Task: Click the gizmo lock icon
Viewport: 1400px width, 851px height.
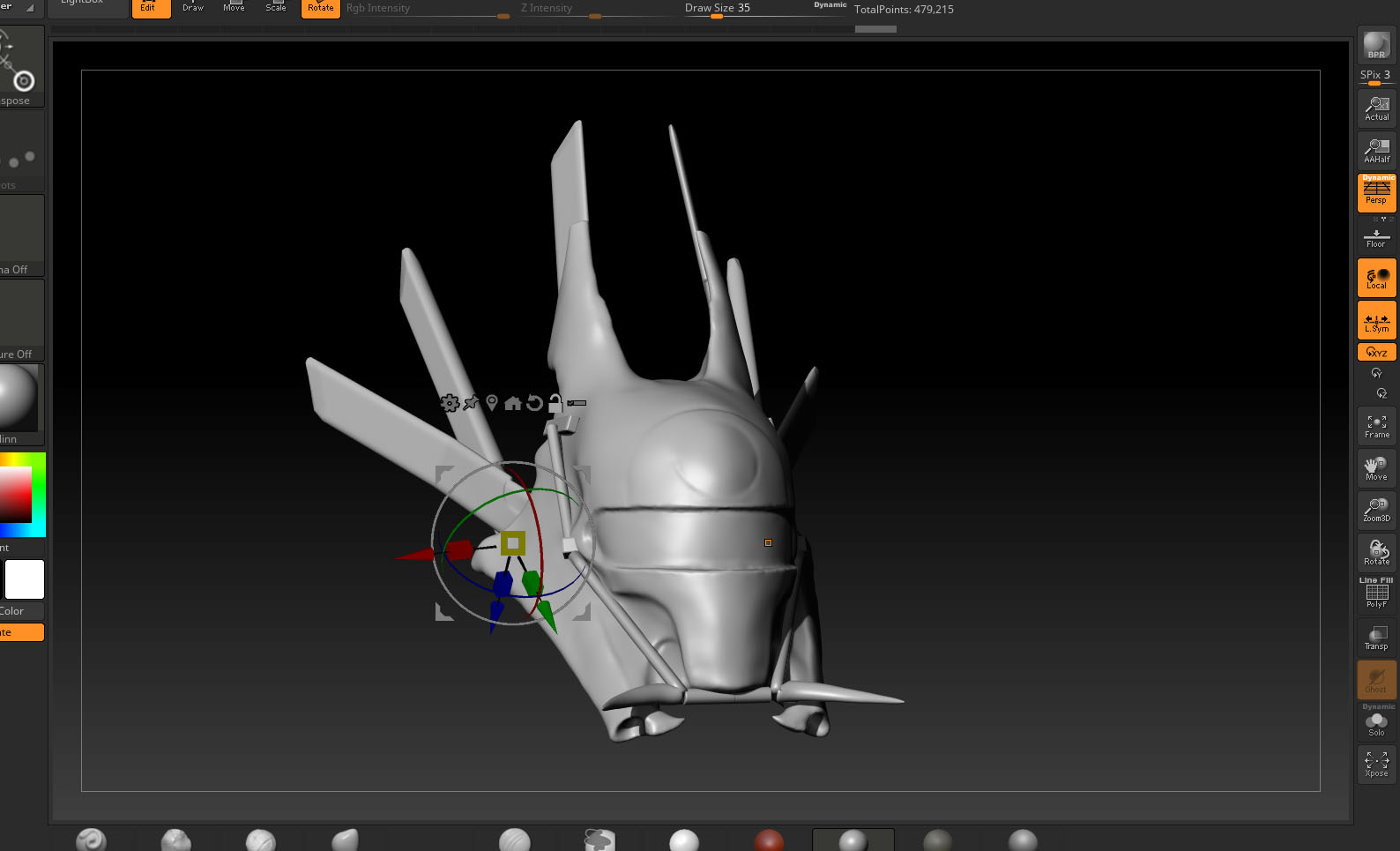Action: tap(555, 403)
